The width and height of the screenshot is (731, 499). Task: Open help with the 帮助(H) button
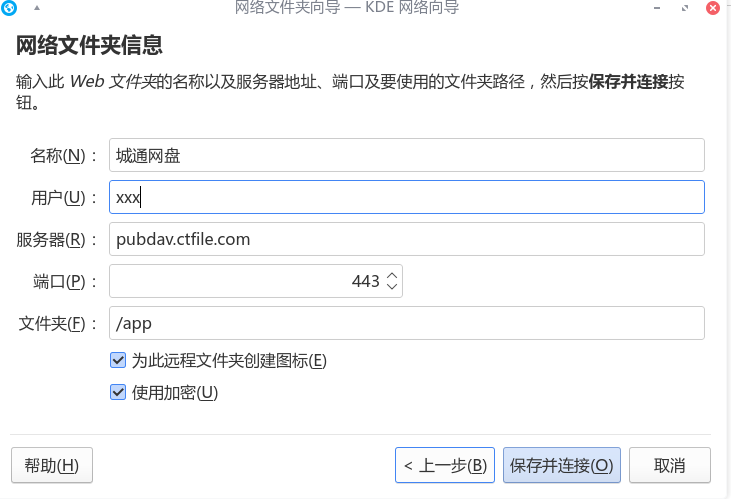tap(52, 465)
